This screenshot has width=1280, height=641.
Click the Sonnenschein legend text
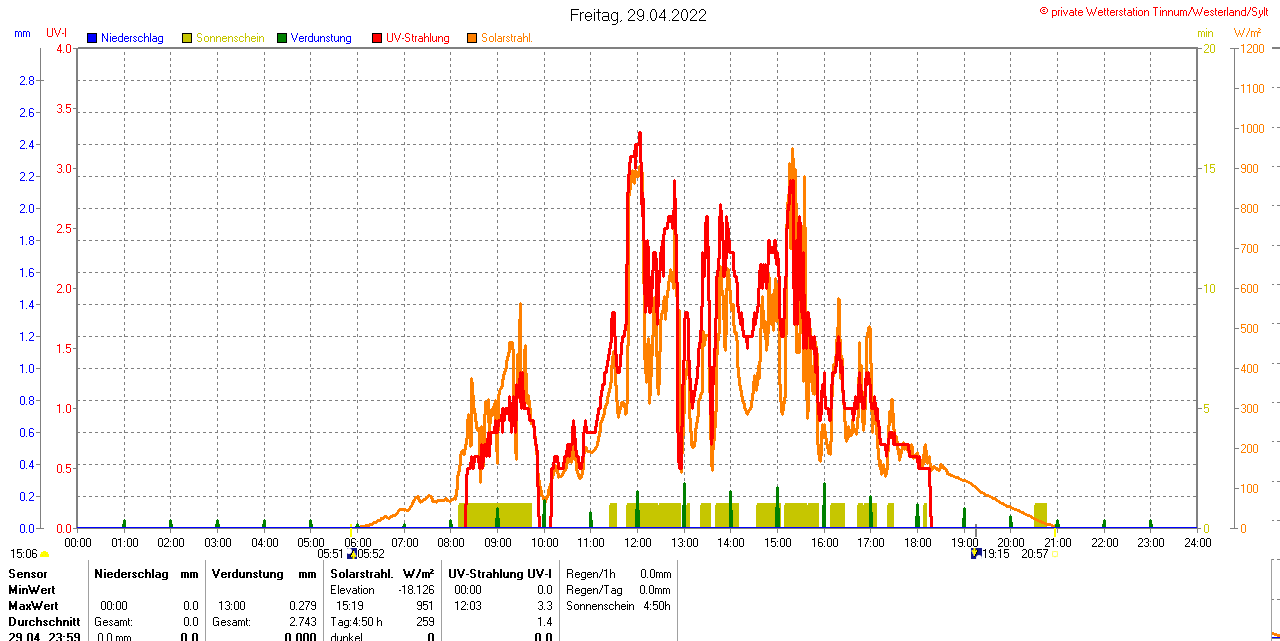pyautogui.click(x=230, y=38)
